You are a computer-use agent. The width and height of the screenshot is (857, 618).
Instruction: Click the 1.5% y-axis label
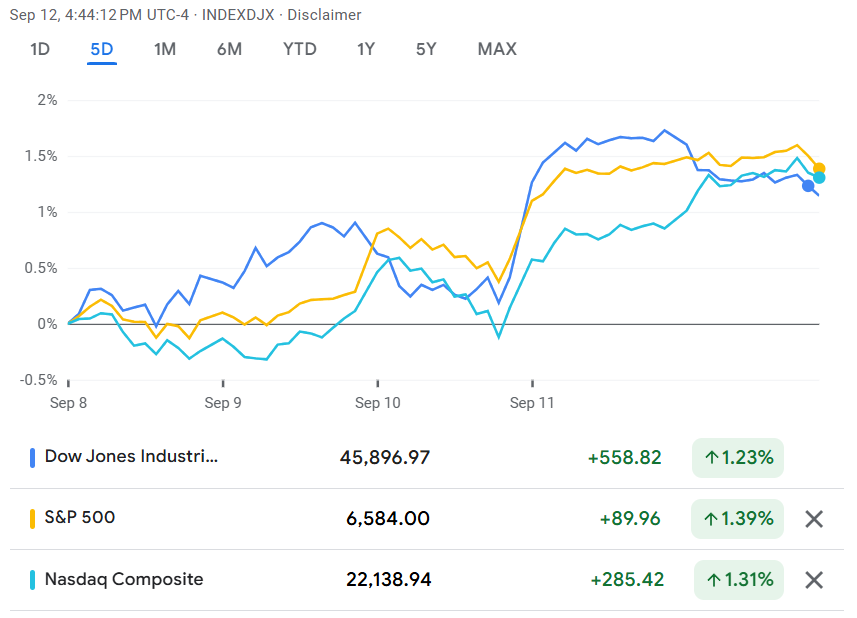(41, 156)
